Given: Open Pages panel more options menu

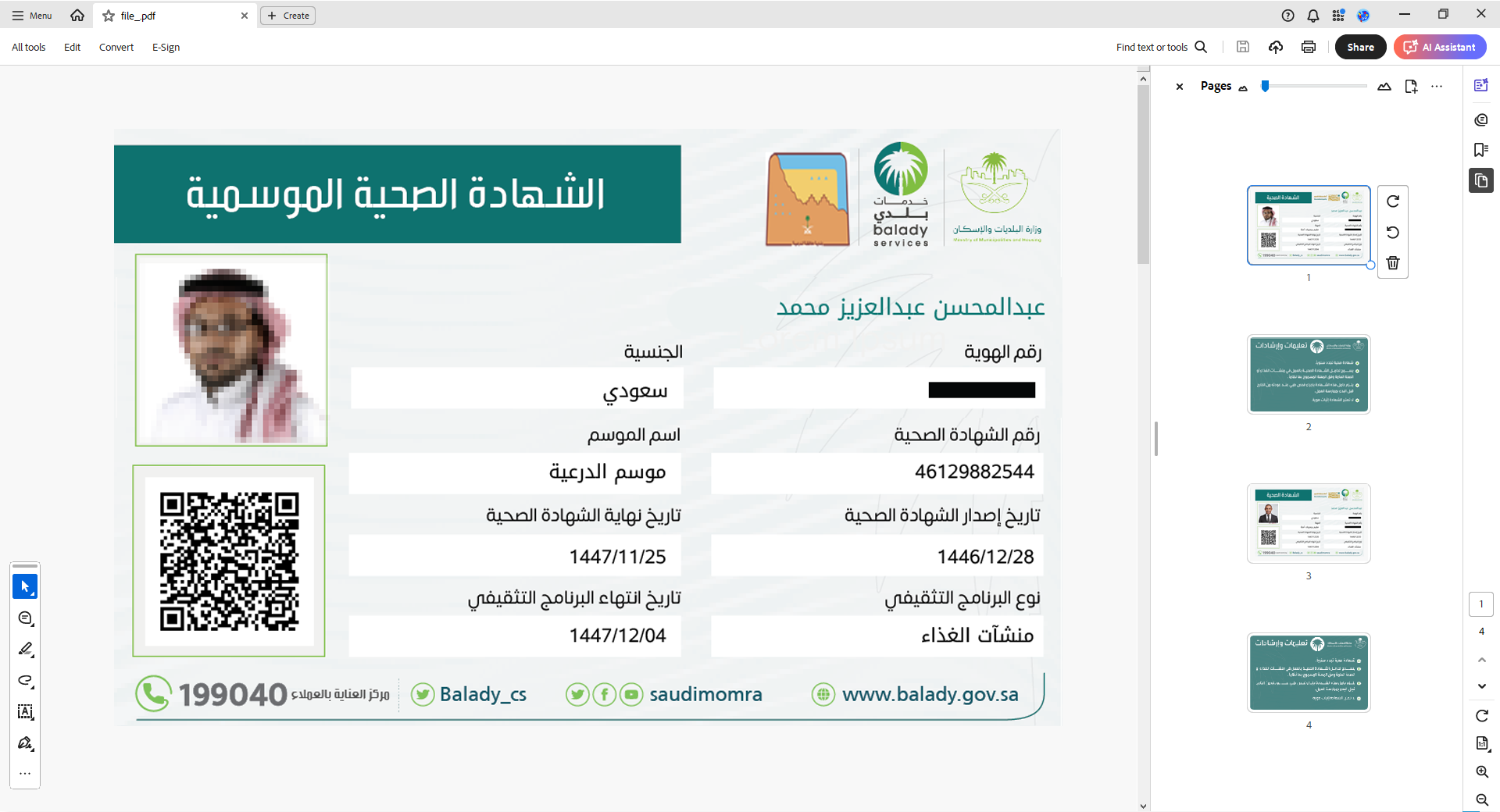Looking at the screenshot, I should pyautogui.click(x=1437, y=87).
